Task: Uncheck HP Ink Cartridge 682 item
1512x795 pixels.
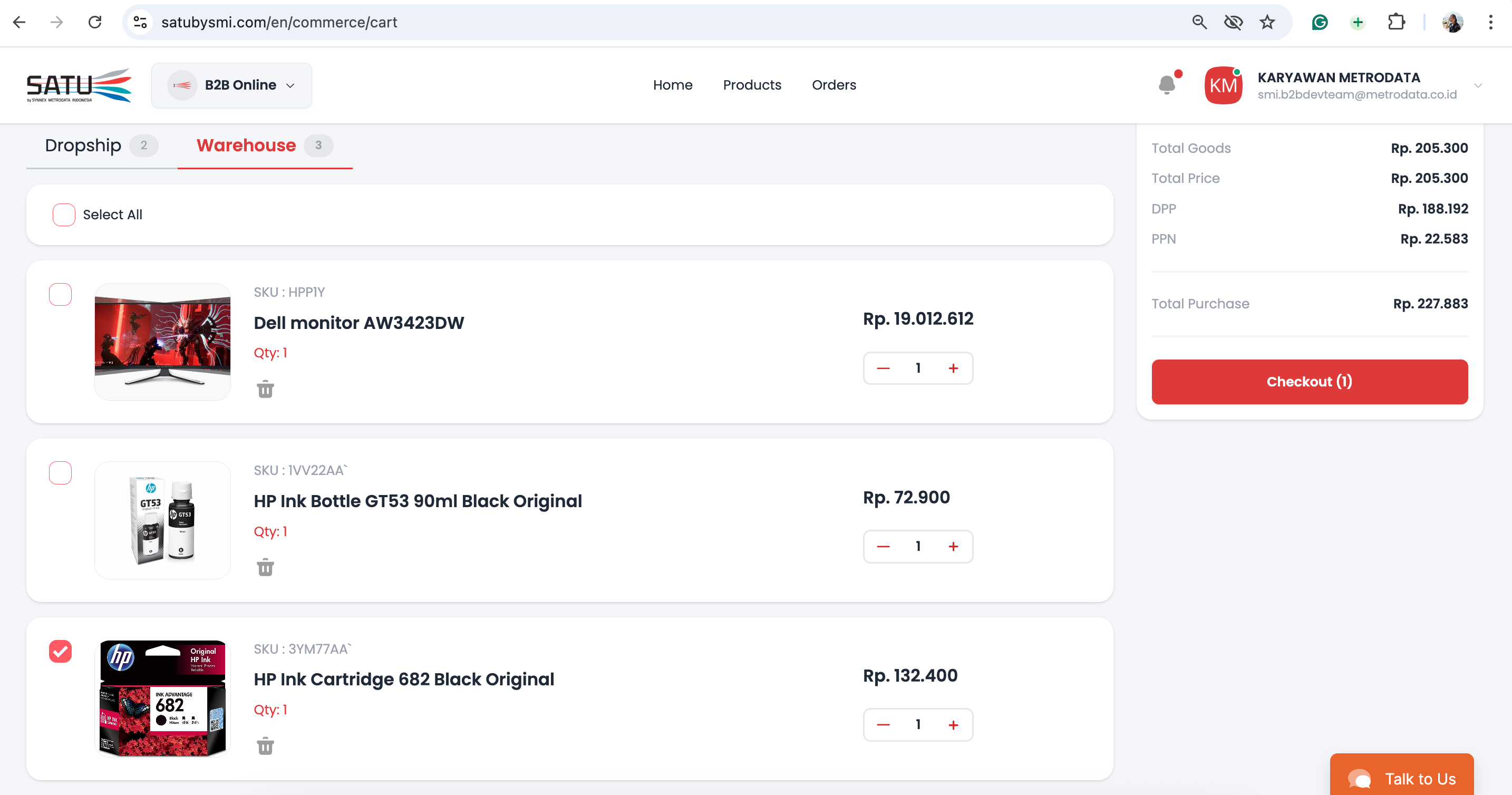Action: pyautogui.click(x=61, y=652)
